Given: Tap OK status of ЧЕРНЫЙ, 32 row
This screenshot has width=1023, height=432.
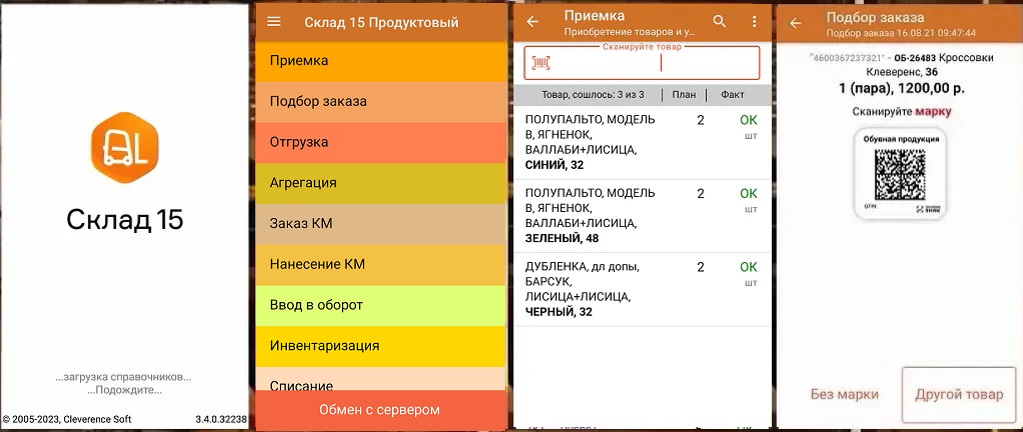Looking at the screenshot, I should (x=748, y=267).
